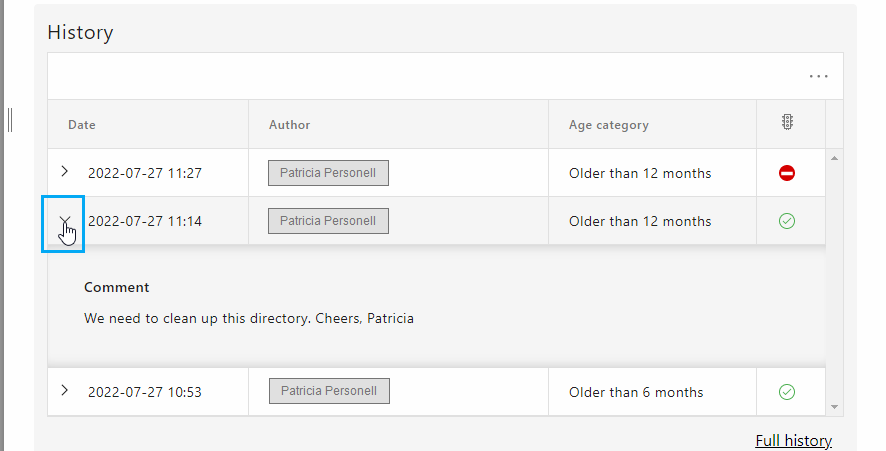The image size is (886, 451).
Task: Sort by the Age category column header
Action: point(609,125)
